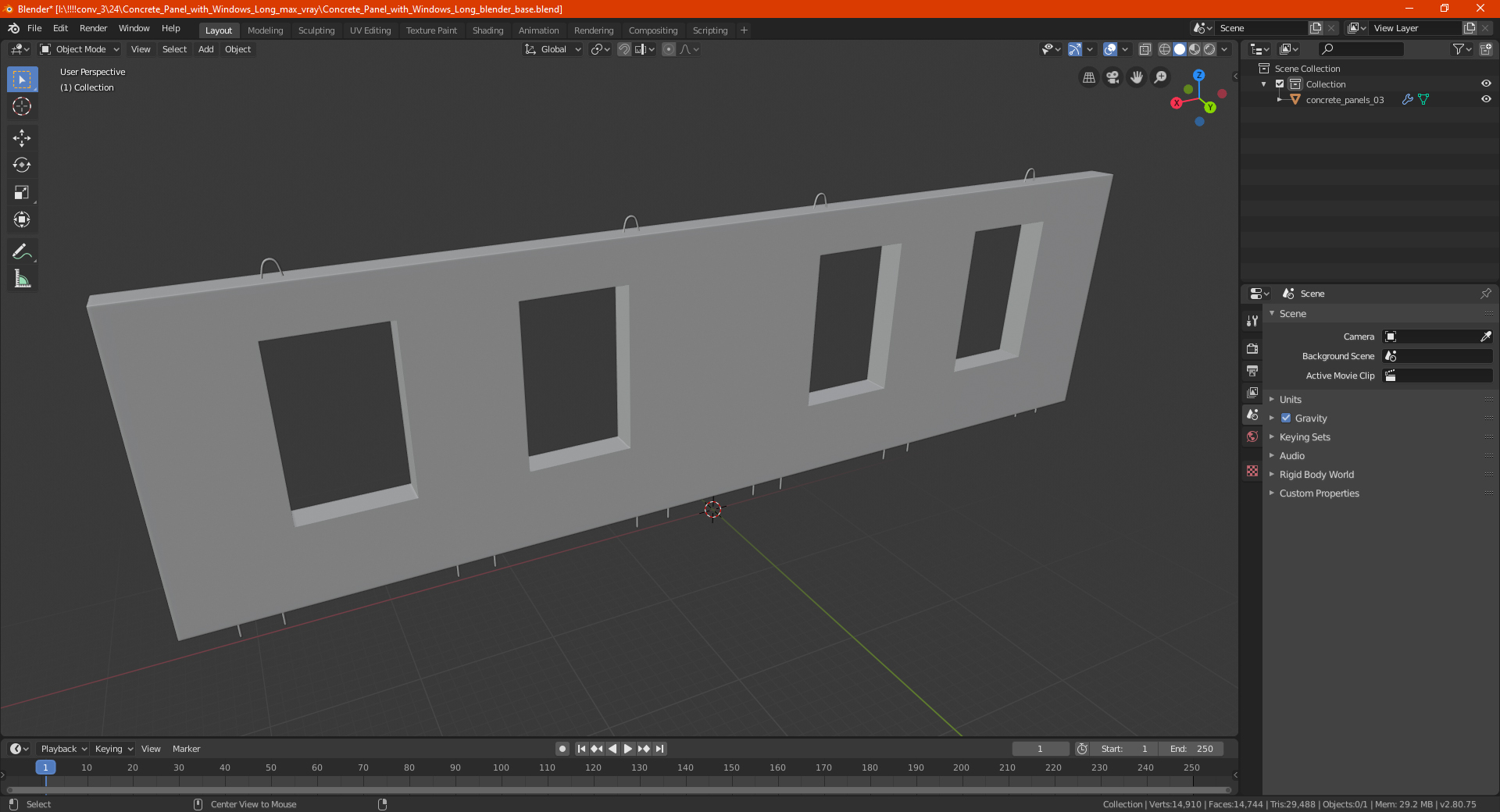This screenshot has width=1500, height=812.
Task: Toggle X-ray mode button
Action: pyautogui.click(x=1145, y=49)
